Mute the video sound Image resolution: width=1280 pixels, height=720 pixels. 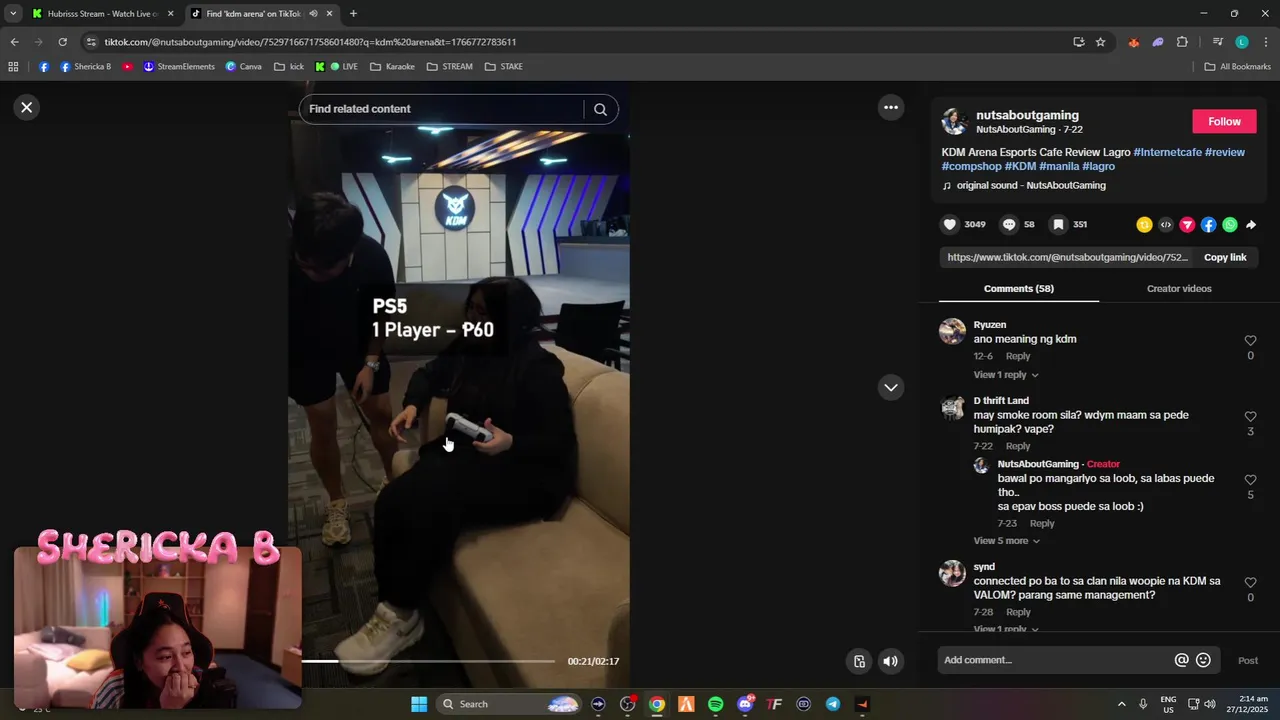coord(890,661)
